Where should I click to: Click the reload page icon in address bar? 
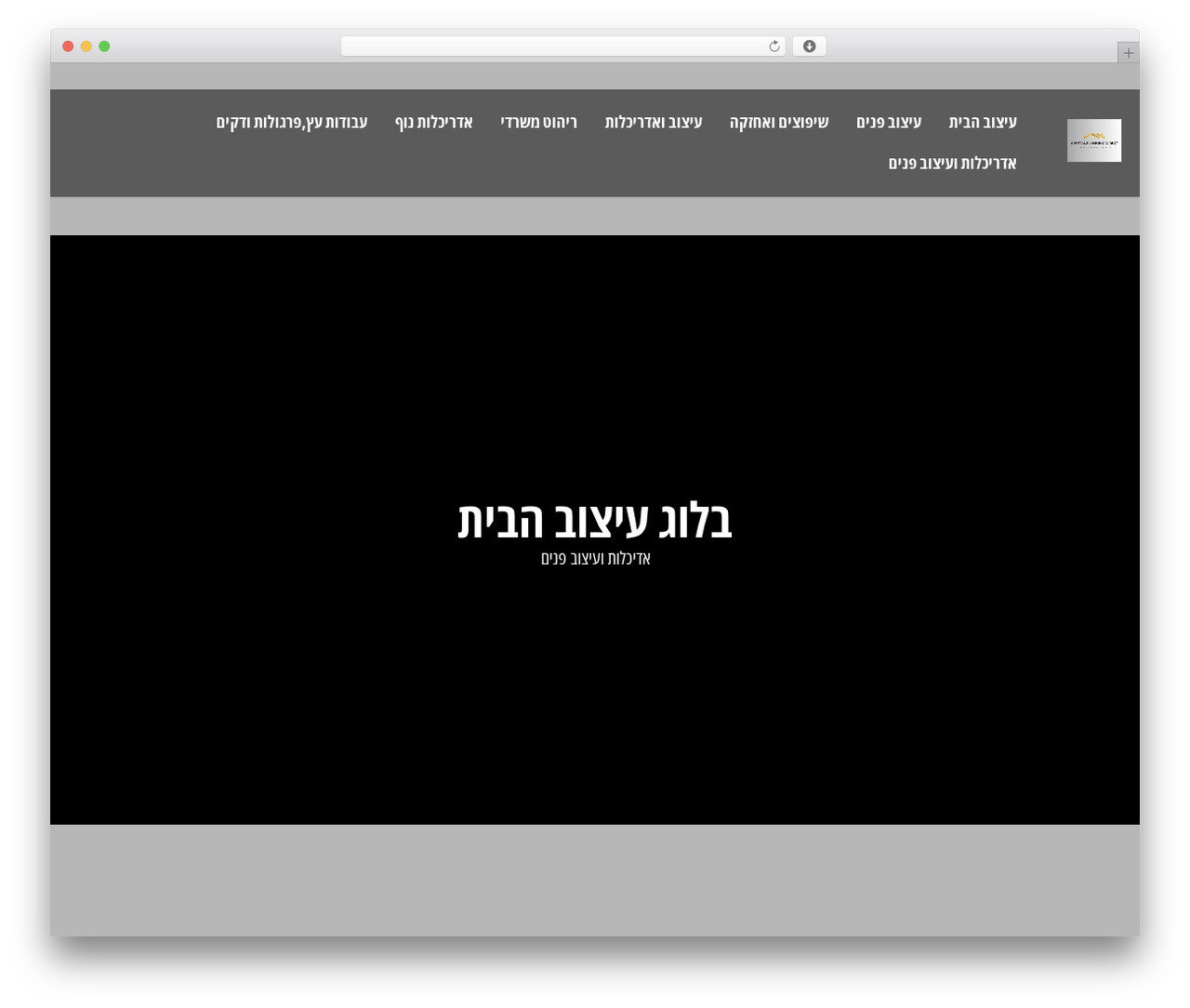[774, 46]
